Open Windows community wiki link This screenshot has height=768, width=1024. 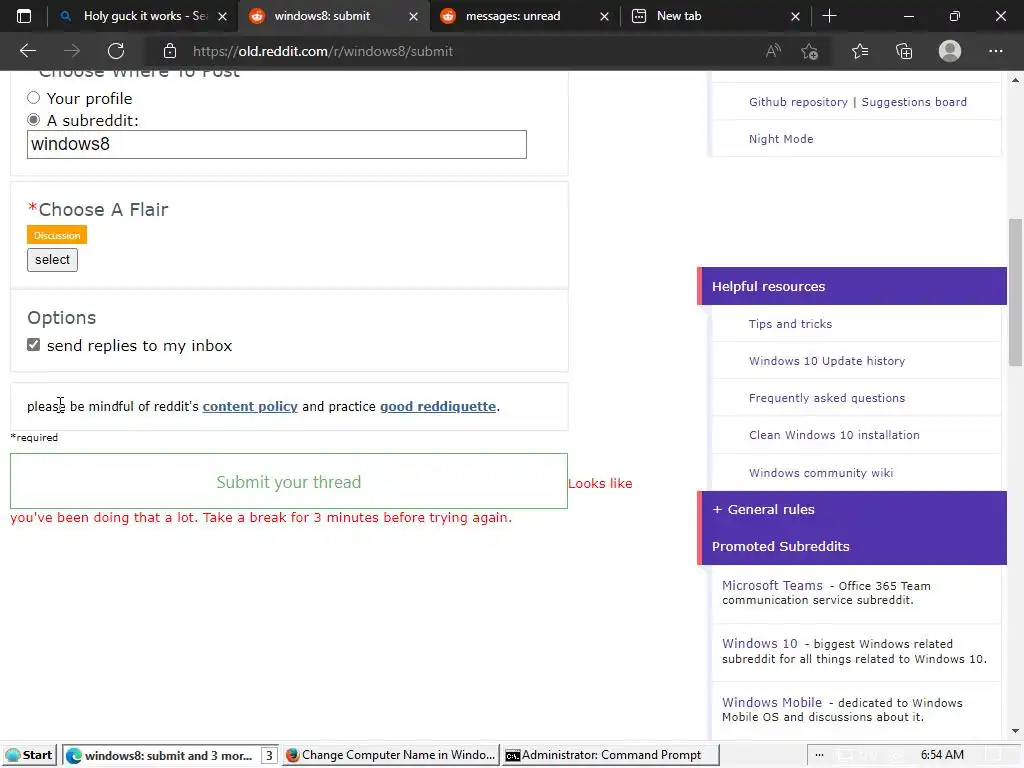tap(821, 473)
